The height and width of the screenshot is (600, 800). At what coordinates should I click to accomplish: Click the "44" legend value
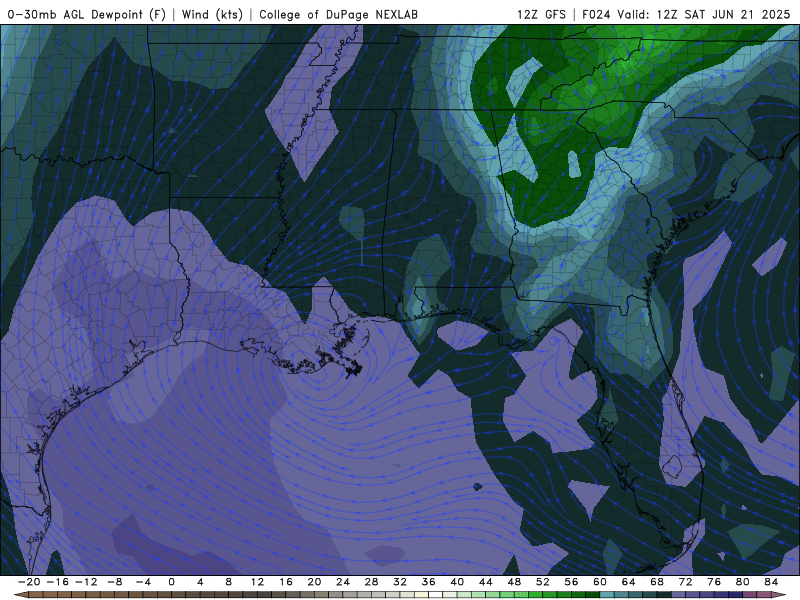pos(486,582)
